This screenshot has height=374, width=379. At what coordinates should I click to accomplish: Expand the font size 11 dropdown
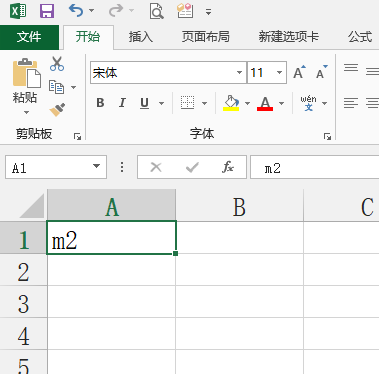279,72
